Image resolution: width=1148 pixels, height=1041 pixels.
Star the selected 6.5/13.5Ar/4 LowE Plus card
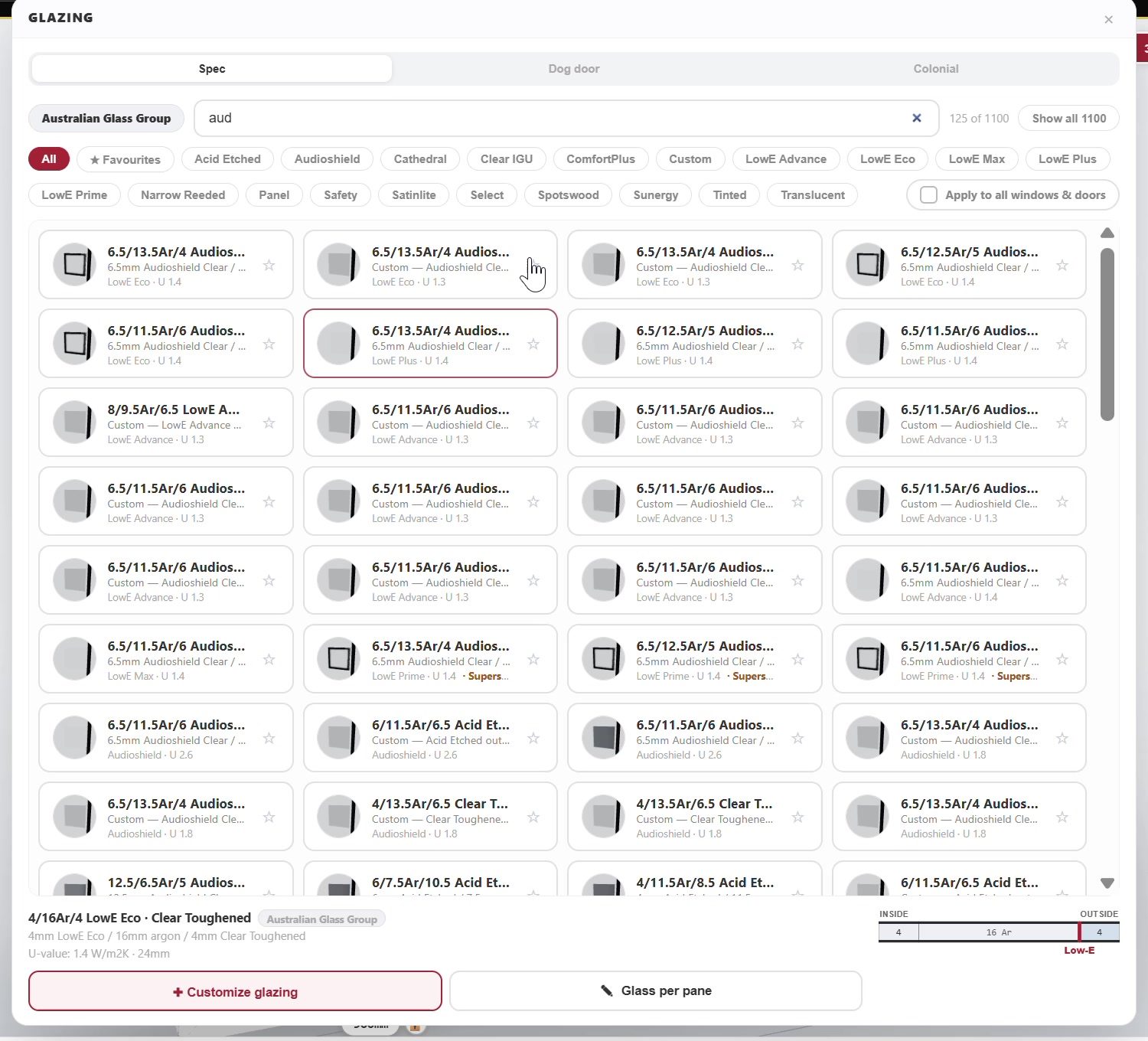click(533, 344)
